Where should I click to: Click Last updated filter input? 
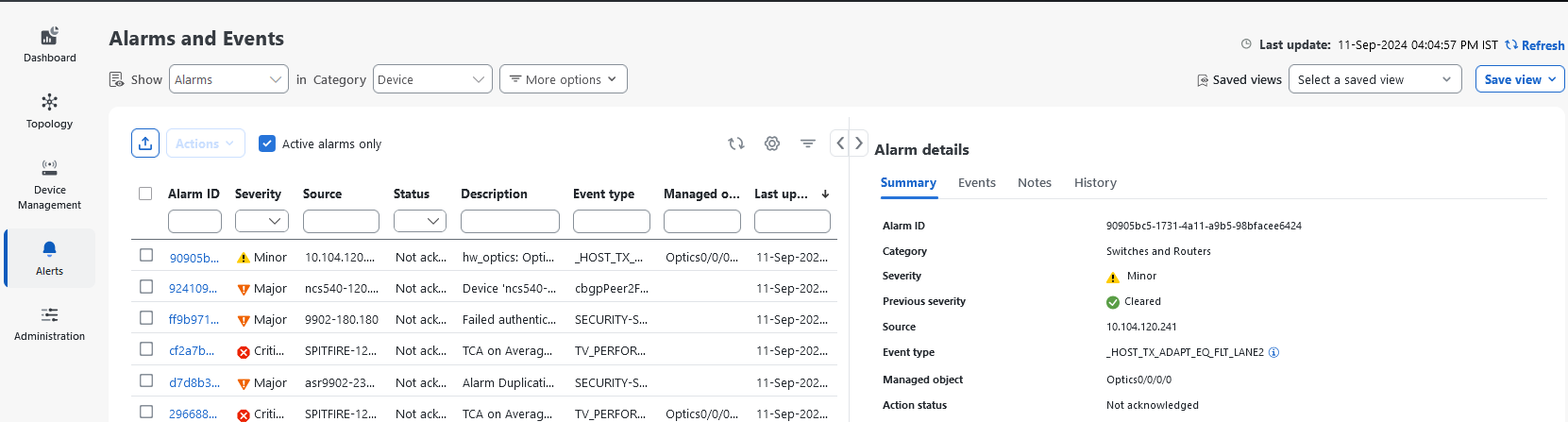(792, 221)
